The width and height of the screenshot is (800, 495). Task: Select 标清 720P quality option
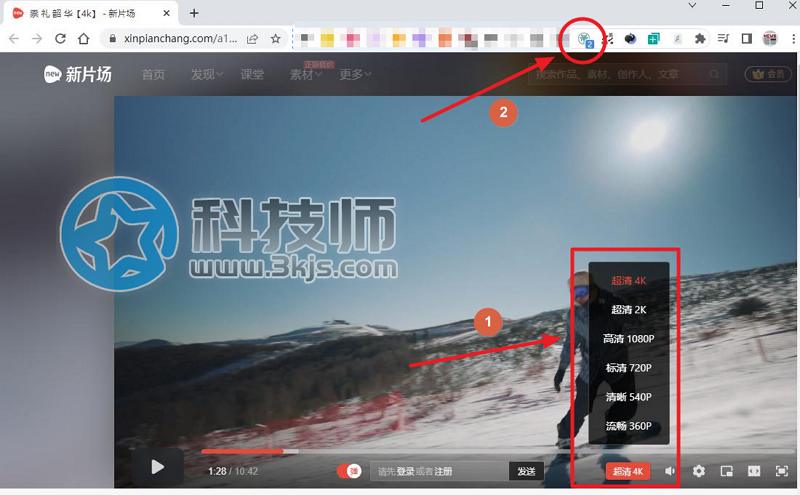(629, 367)
